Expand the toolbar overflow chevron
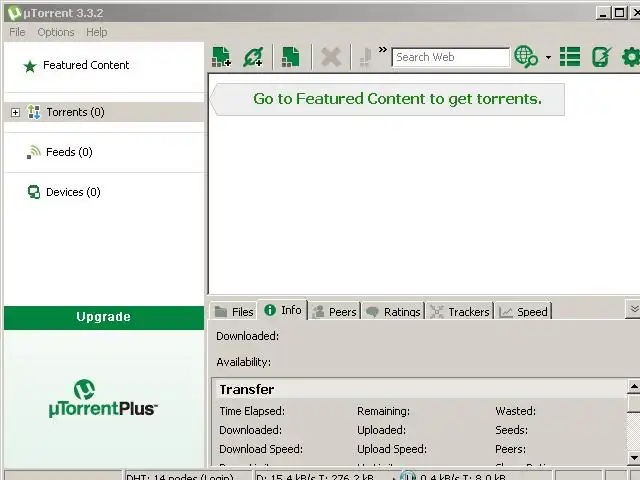Screen dimensions: 640x480 pyautogui.click(x=382, y=50)
